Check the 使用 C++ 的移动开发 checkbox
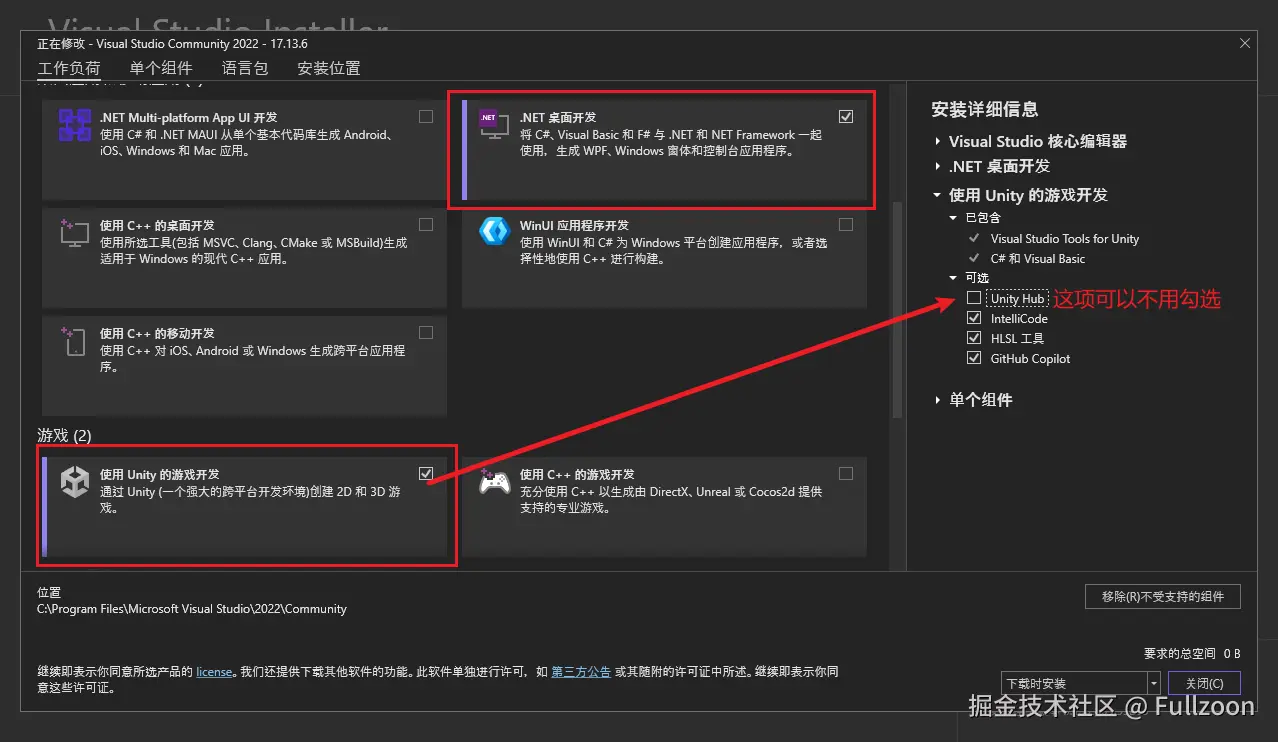1278x742 pixels. [x=426, y=332]
